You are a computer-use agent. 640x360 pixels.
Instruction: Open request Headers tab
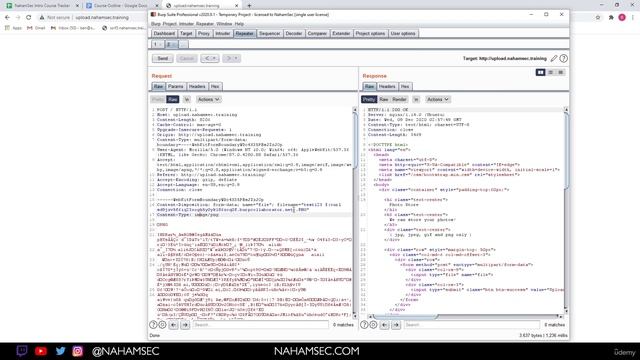(x=197, y=87)
